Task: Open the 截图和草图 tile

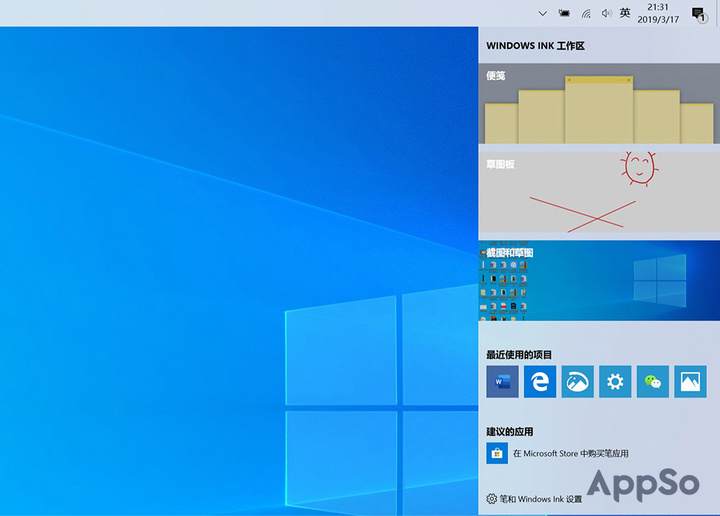Action: point(599,280)
